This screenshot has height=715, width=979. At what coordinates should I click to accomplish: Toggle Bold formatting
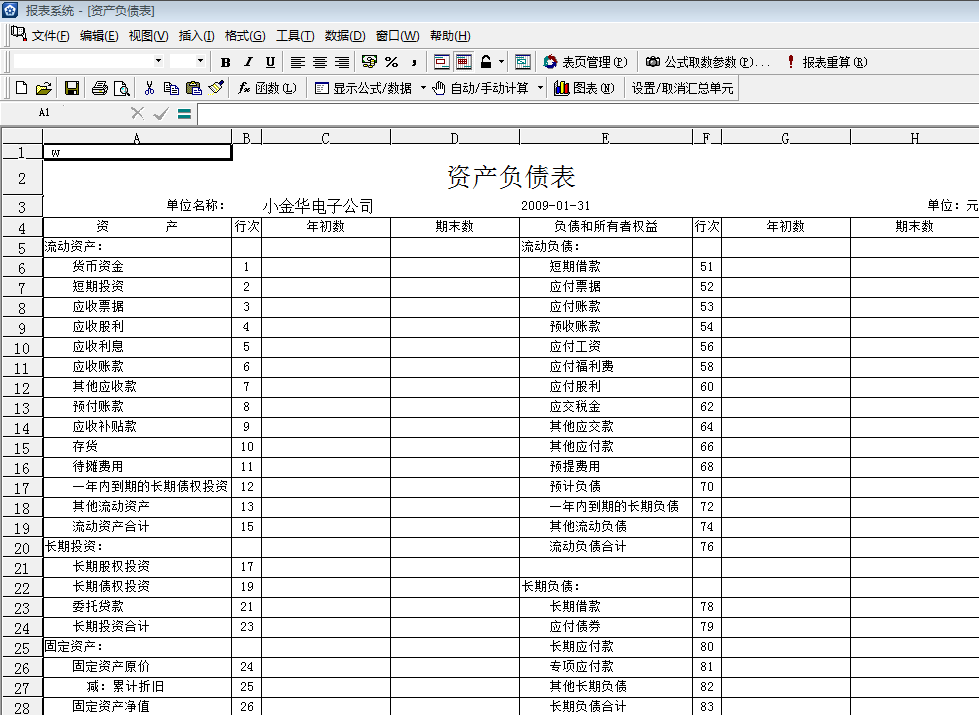(226, 62)
